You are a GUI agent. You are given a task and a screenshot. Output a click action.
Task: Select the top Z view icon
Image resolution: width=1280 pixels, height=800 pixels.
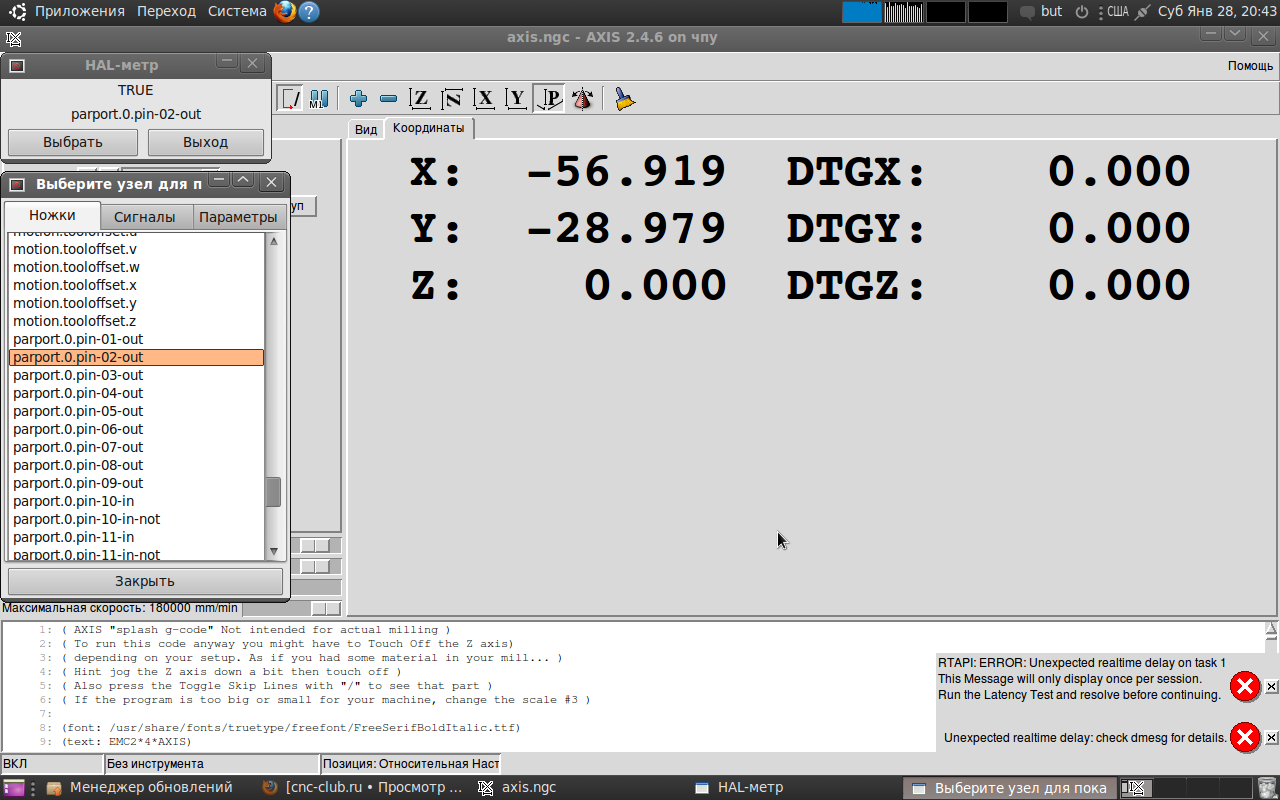[420, 99]
